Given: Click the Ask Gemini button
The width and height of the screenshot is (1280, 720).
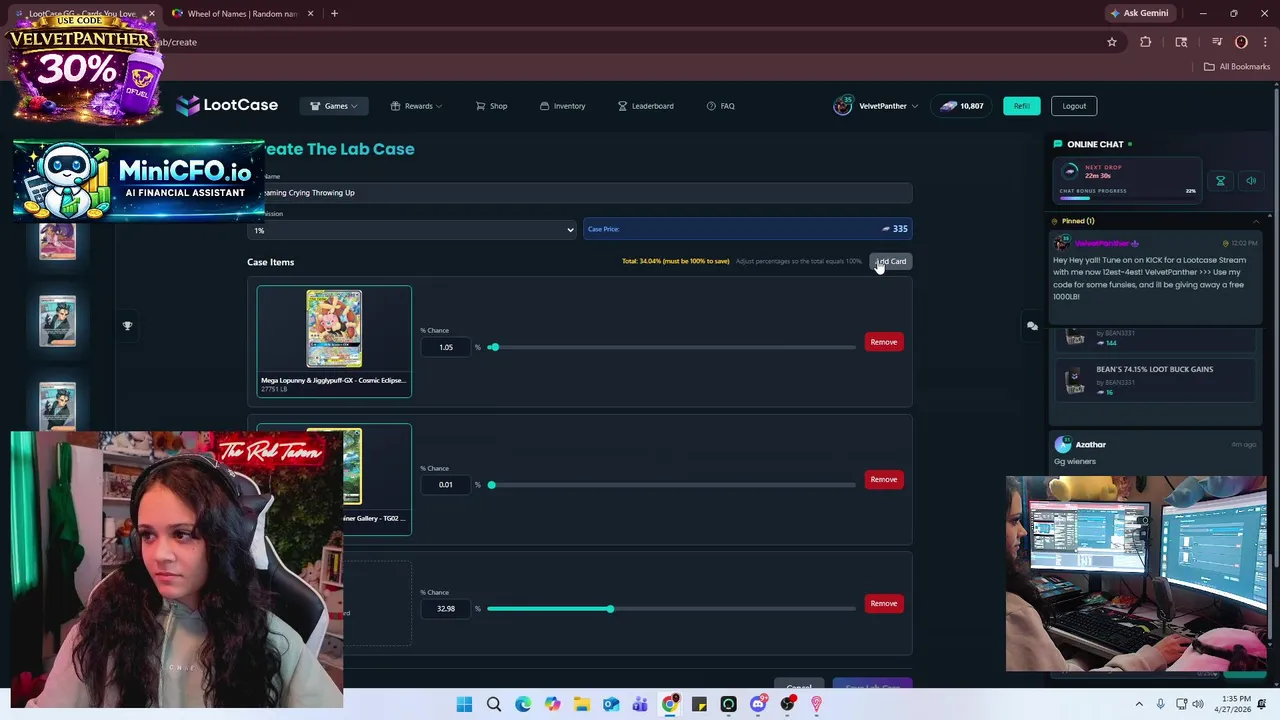Looking at the screenshot, I should [1139, 13].
